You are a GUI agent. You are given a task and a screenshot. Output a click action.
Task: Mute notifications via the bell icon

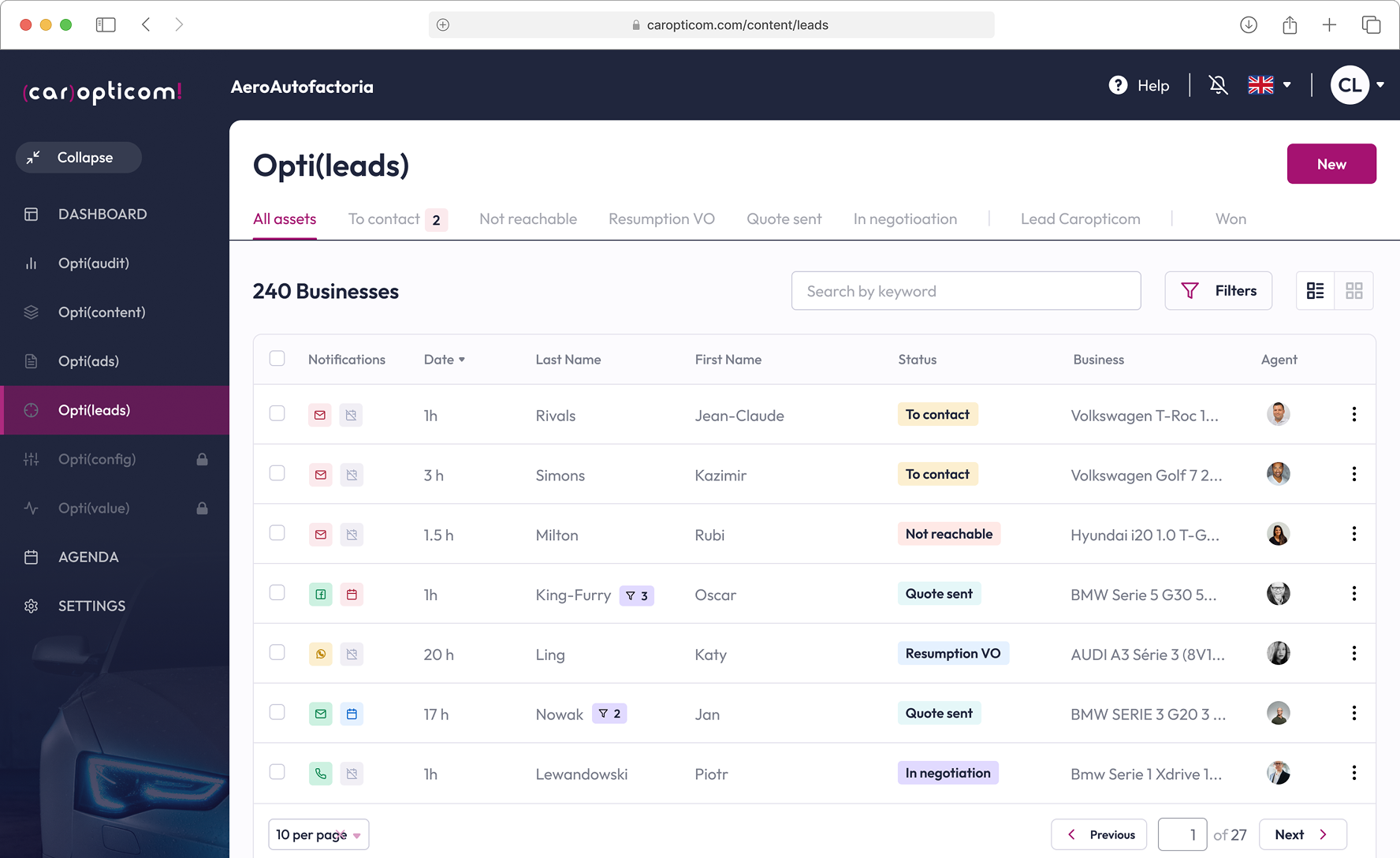(1218, 84)
